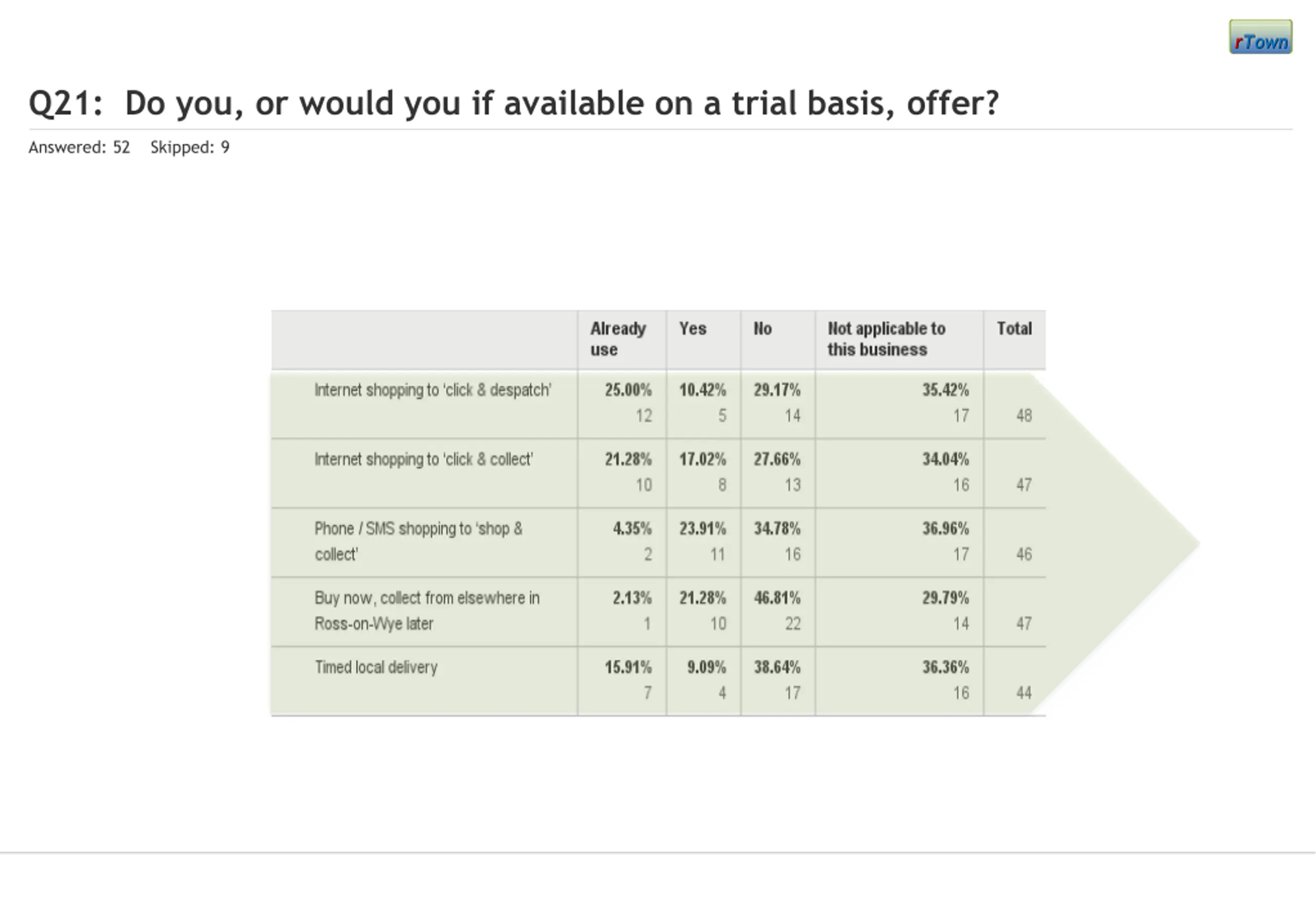This screenshot has height=911, width=1316.
Task: Select the 'Yes' column header
Action: click(x=692, y=329)
